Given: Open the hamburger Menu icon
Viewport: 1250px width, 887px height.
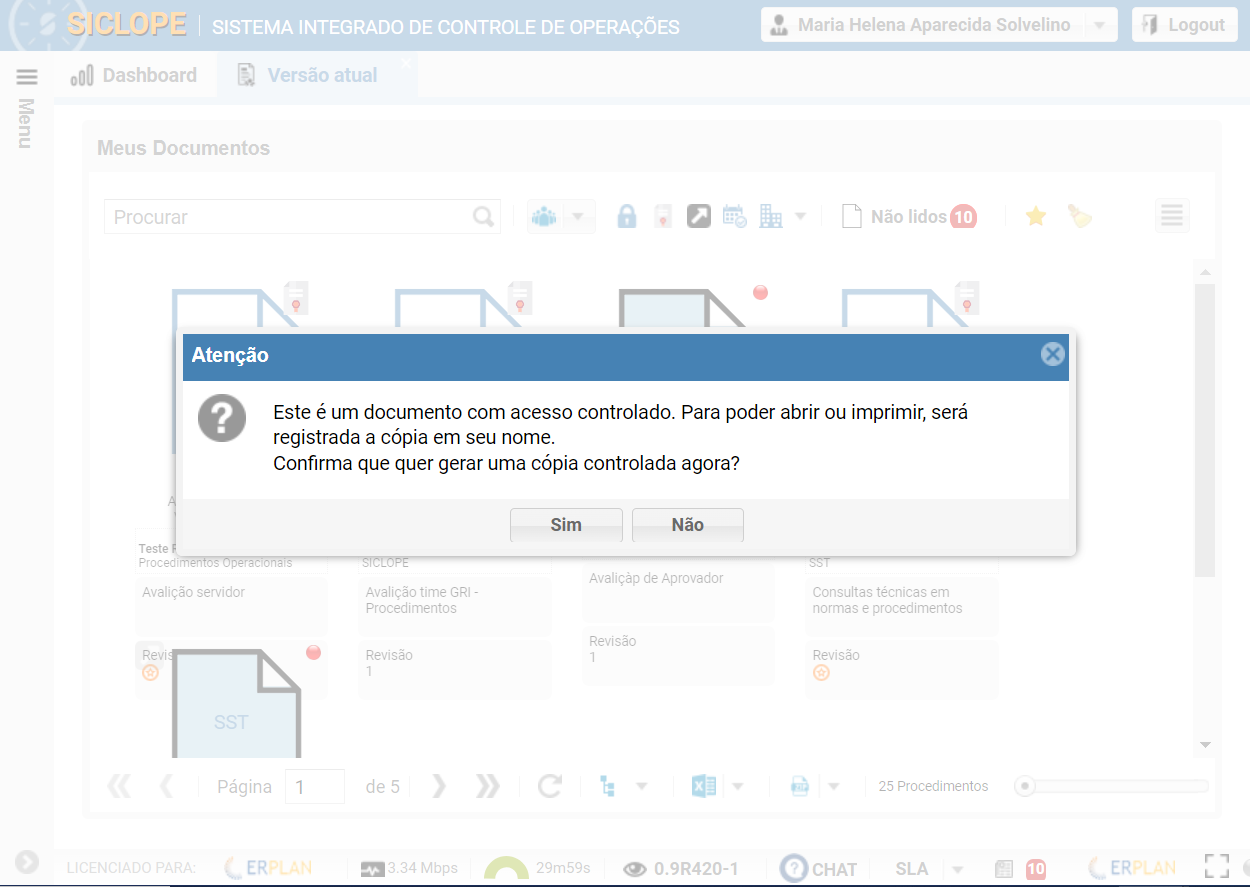Looking at the screenshot, I should tap(27, 77).
